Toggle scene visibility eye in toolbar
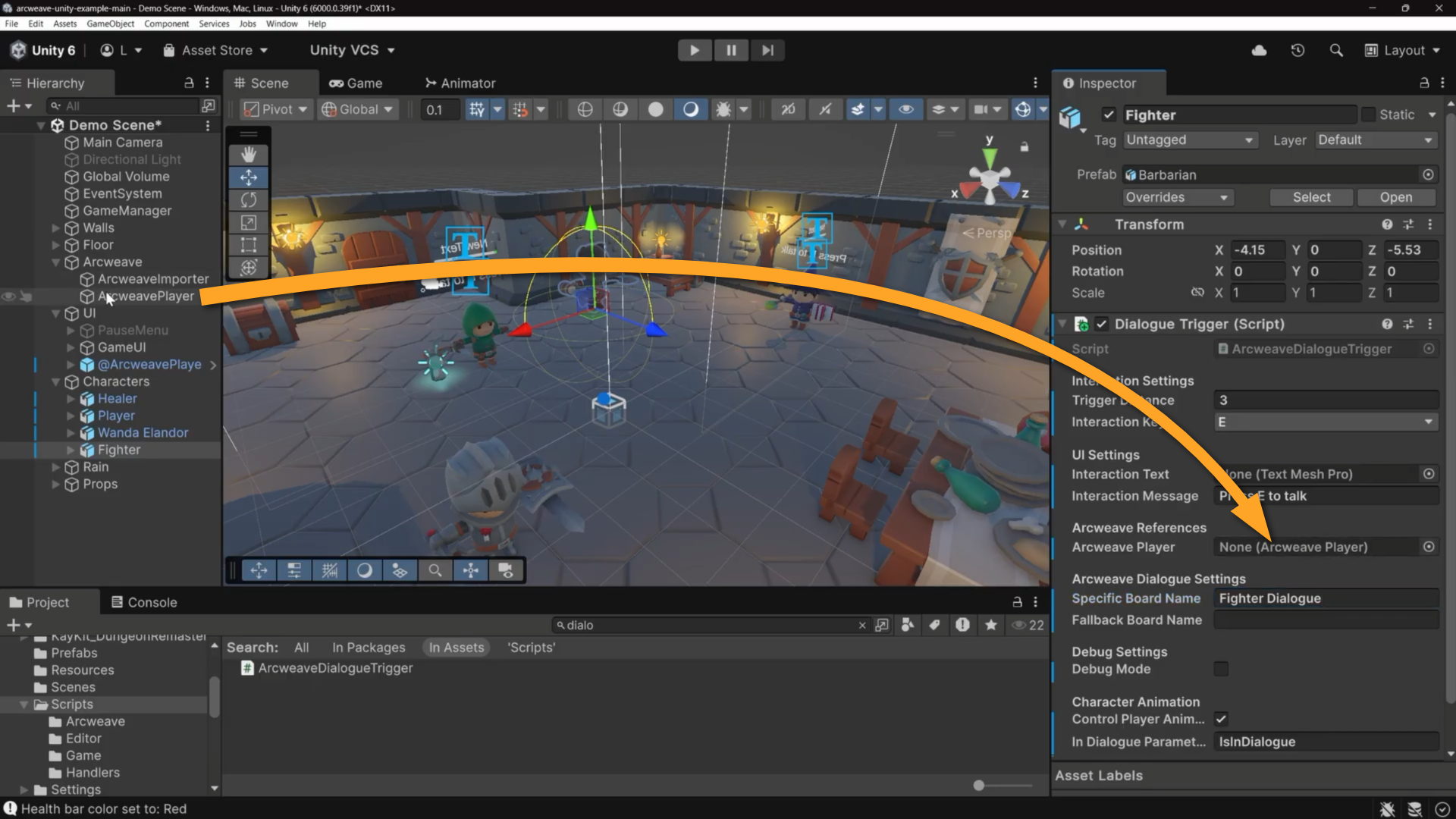The height and width of the screenshot is (819, 1456). [x=906, y=109]
